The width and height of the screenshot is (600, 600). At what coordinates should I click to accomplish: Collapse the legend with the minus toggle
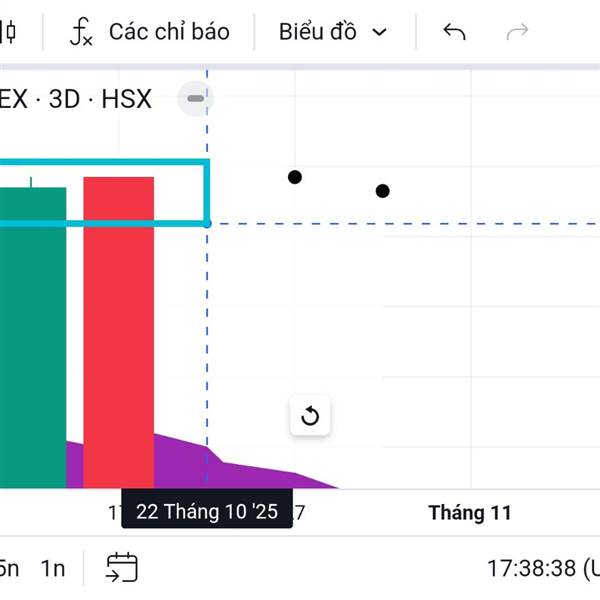tap(195, 98)
